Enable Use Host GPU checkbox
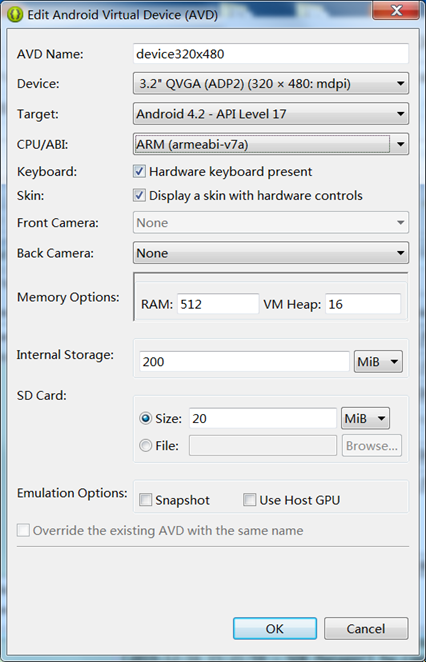 250,500
